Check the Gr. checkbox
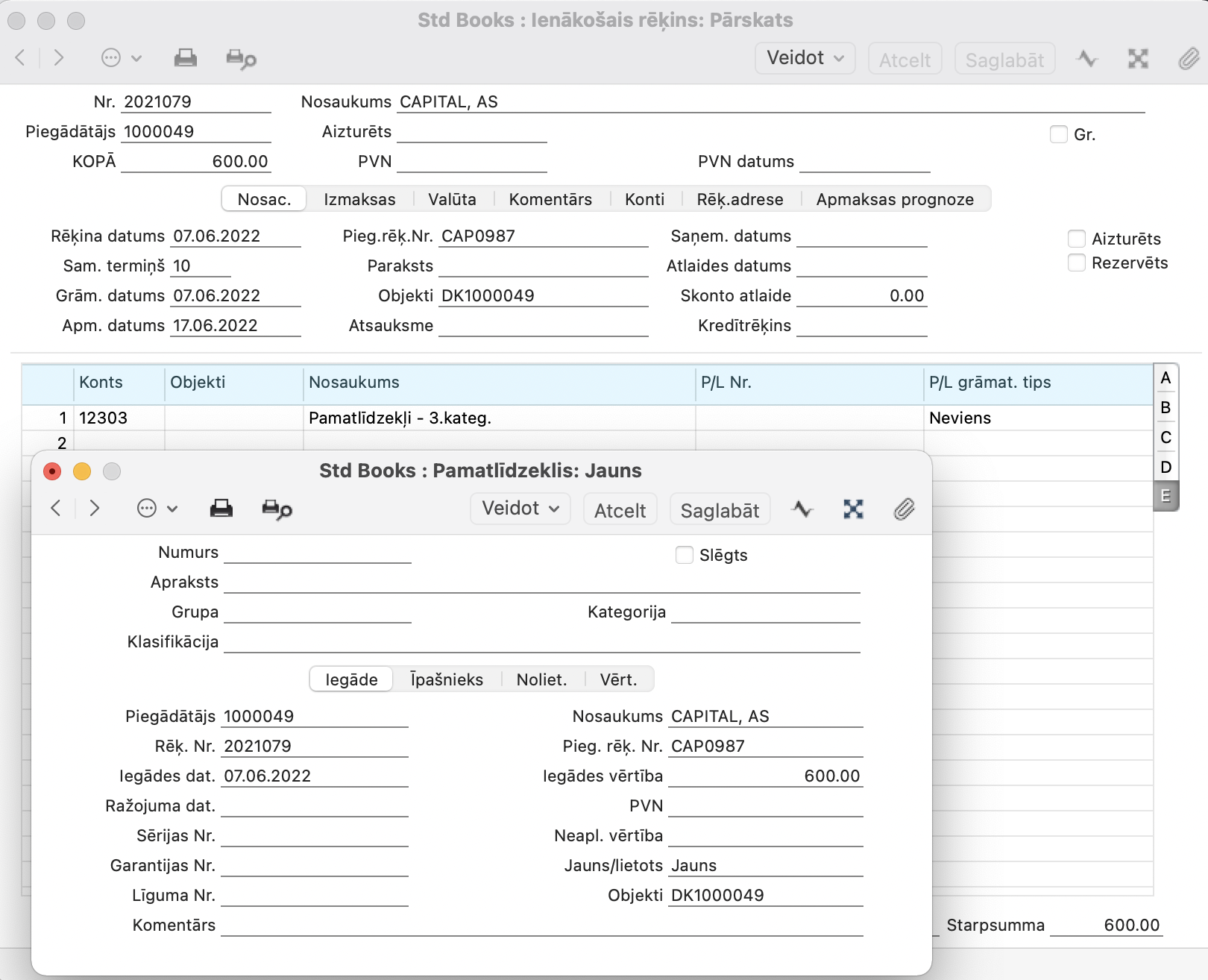 coord(1058,134)
